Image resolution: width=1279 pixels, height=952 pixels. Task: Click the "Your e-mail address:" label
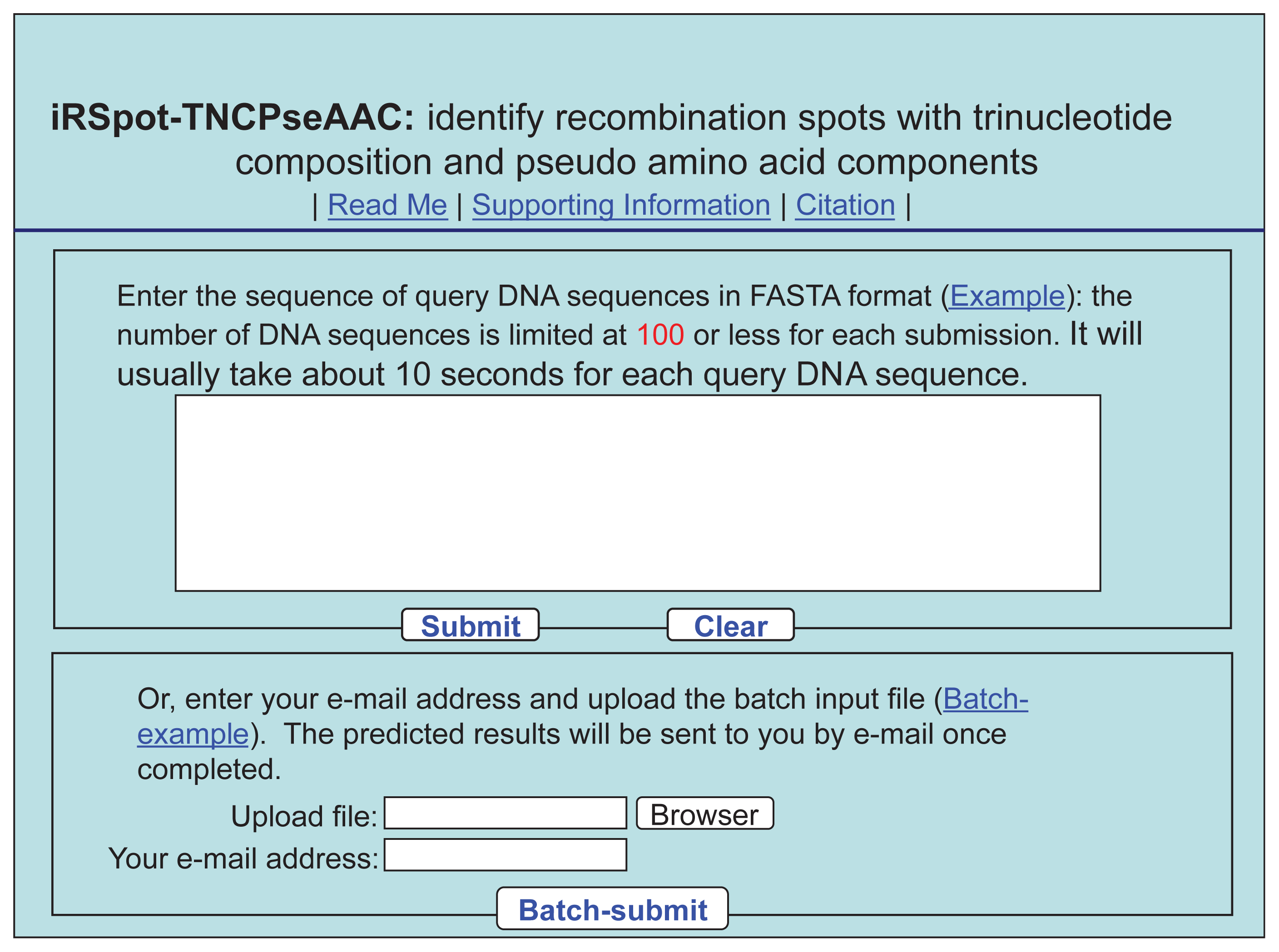(x=243, y=858)
